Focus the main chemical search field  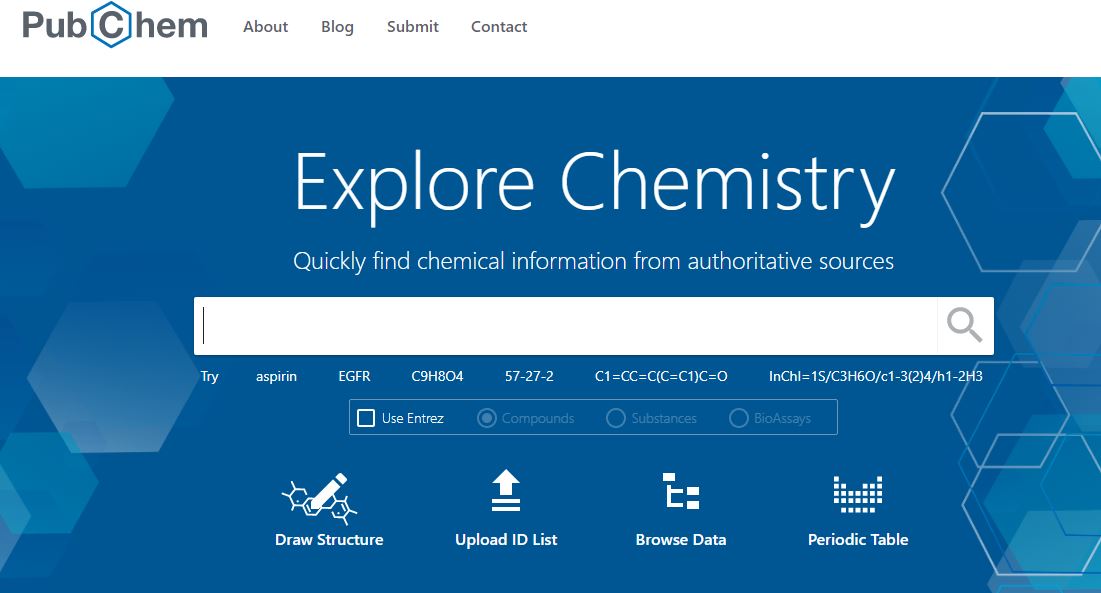[x=566, y=326]
